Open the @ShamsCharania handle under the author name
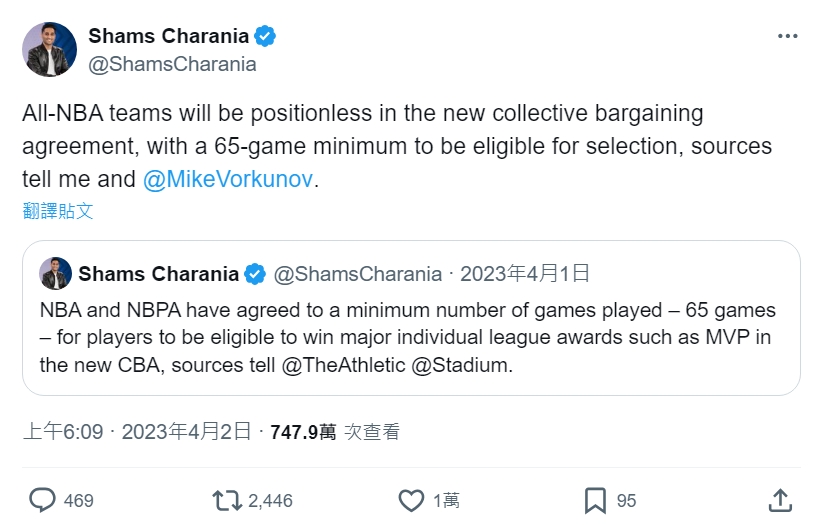Image resolution: width=819 pixels, height=525 pixels. click(x=172, y=64)
